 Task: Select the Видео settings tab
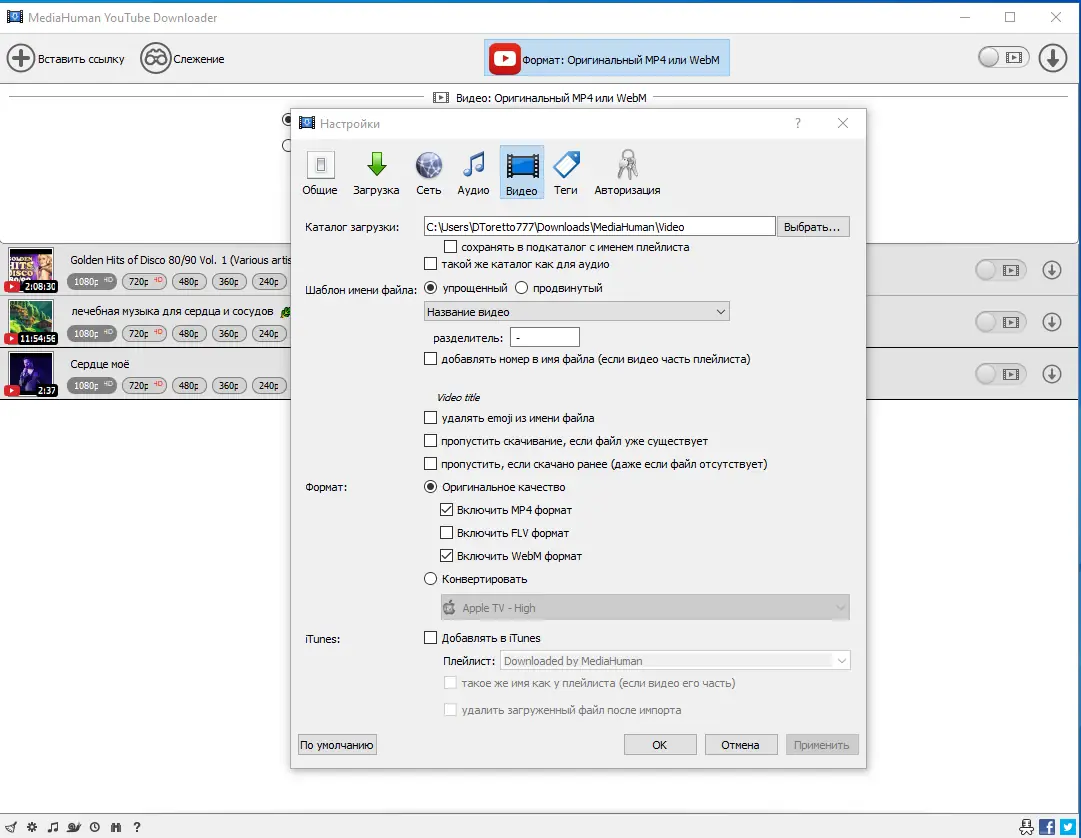click(522, 172)
